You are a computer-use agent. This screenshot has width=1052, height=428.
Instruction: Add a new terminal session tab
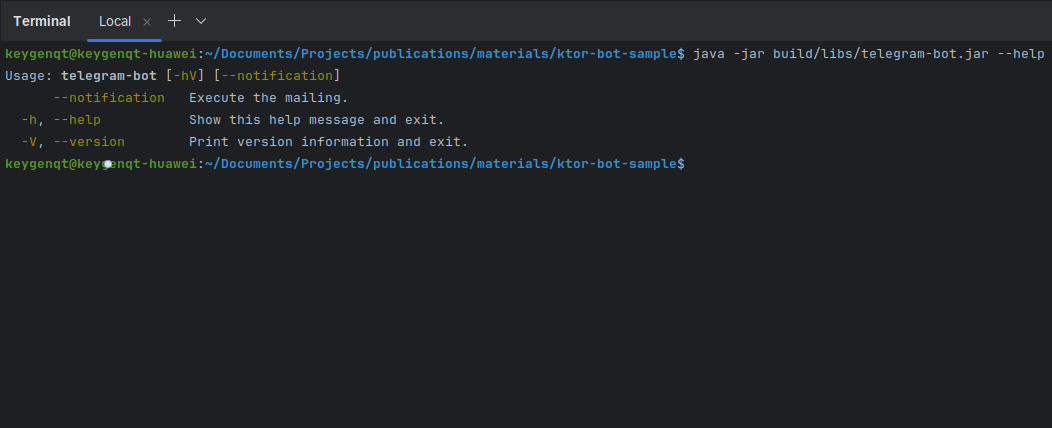[174, 21]
